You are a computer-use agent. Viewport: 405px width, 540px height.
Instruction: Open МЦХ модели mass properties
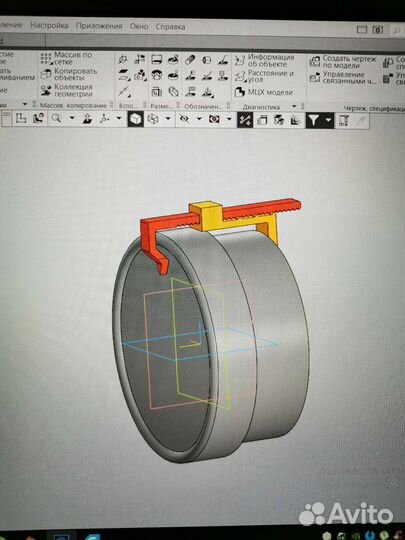pos(264,92)
